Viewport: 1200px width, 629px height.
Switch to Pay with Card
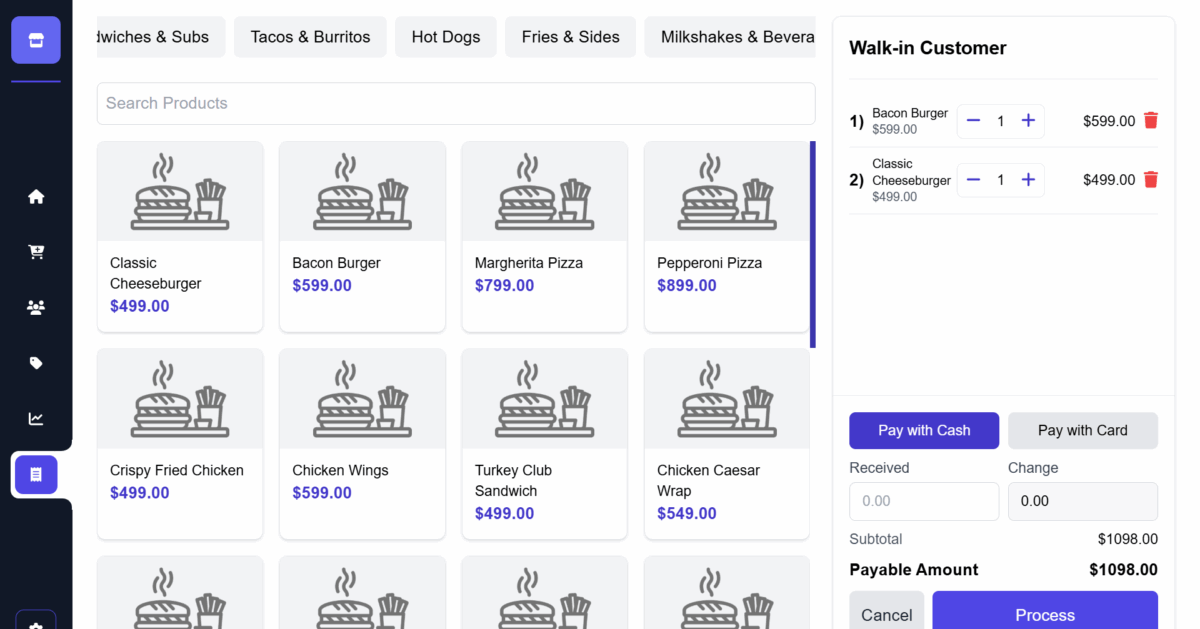1082,431
